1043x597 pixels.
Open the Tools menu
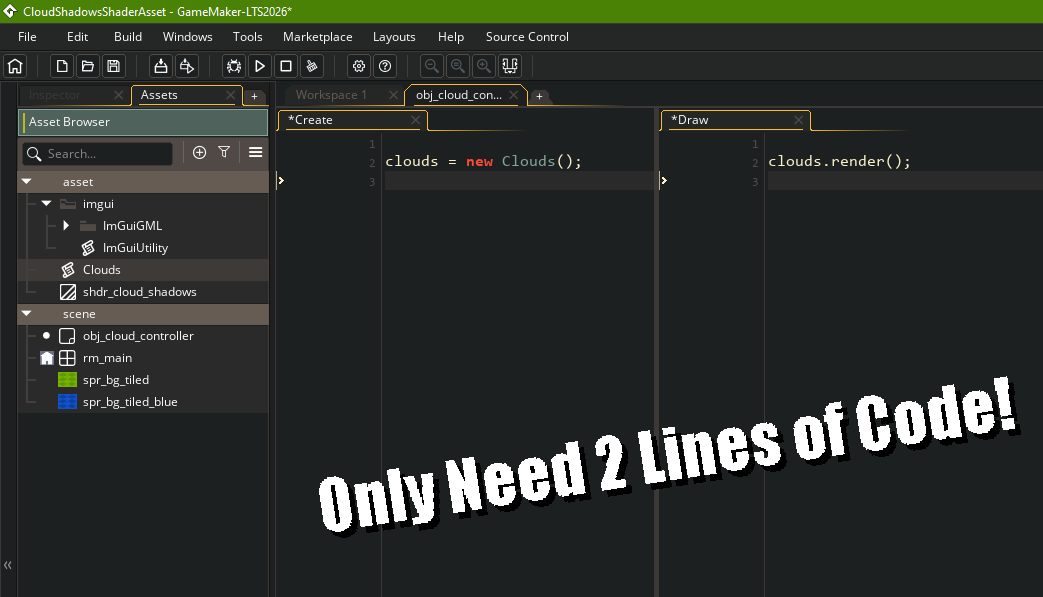click(x=247, y=37)
